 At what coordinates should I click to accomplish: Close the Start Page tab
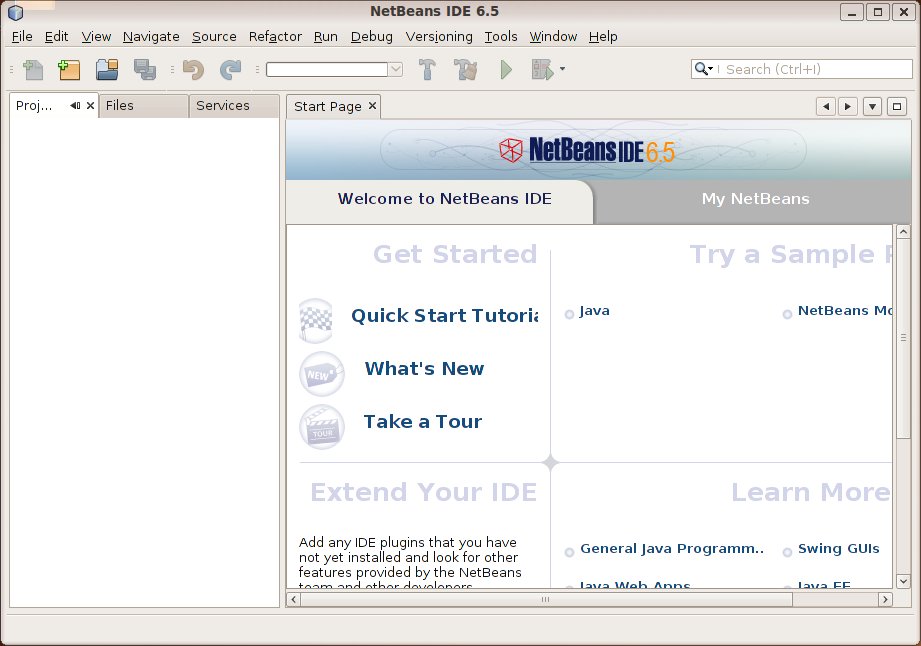(x=372, y=106)
